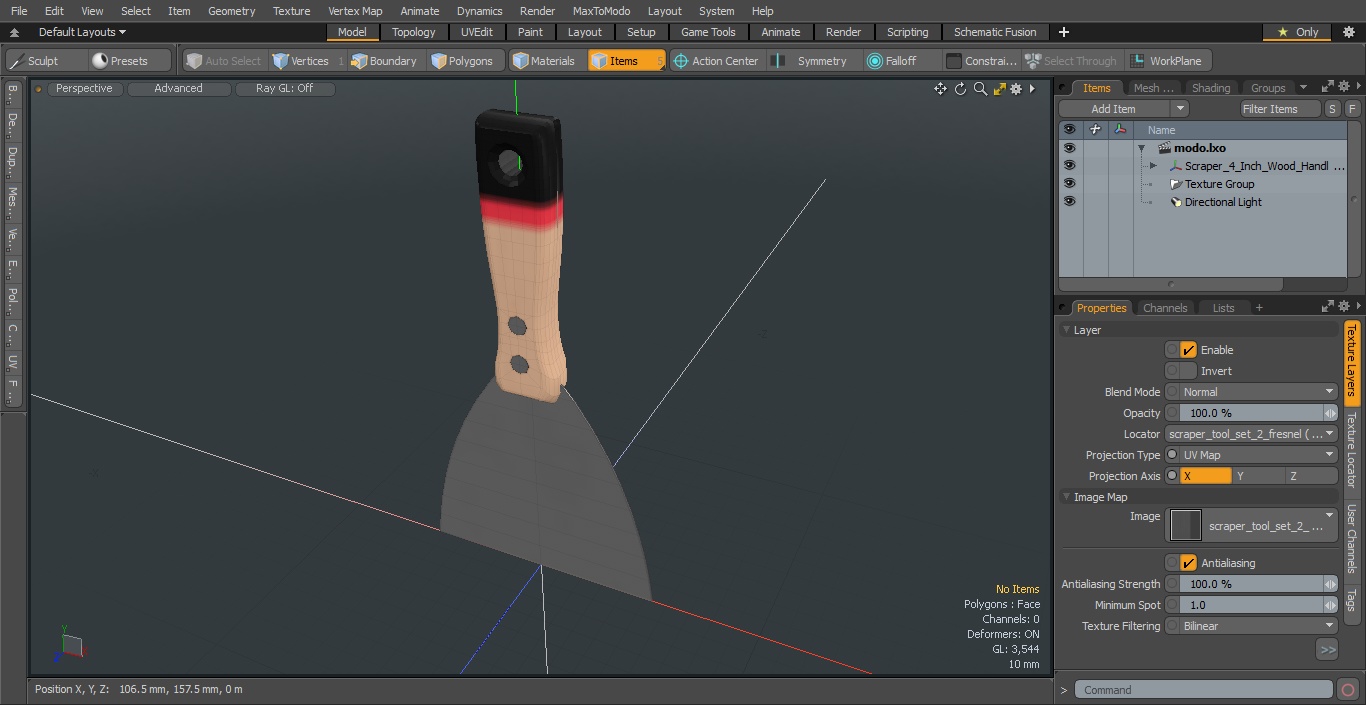1366x705 pixels.
Task: Click the Only star button
Action: pyautogui.click(x=1298, y=32)
